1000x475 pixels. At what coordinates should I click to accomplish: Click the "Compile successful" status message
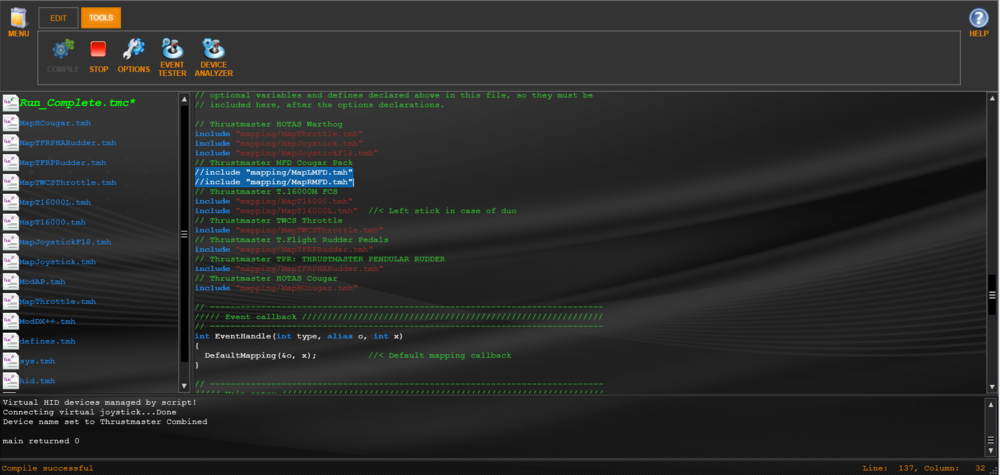click(47, 468)
